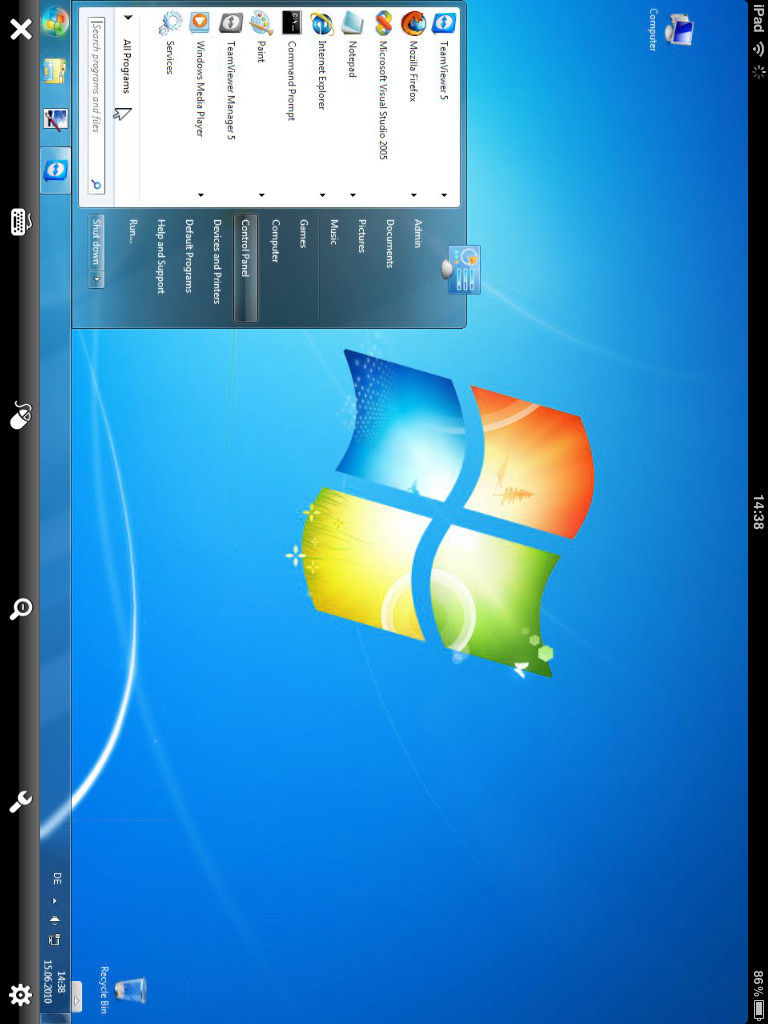Viewport: 768px width, 1024px height.
Task: Click the pinned taskbar icon next to Explorer
Action: pyautogui.click(x=56, y=120)
